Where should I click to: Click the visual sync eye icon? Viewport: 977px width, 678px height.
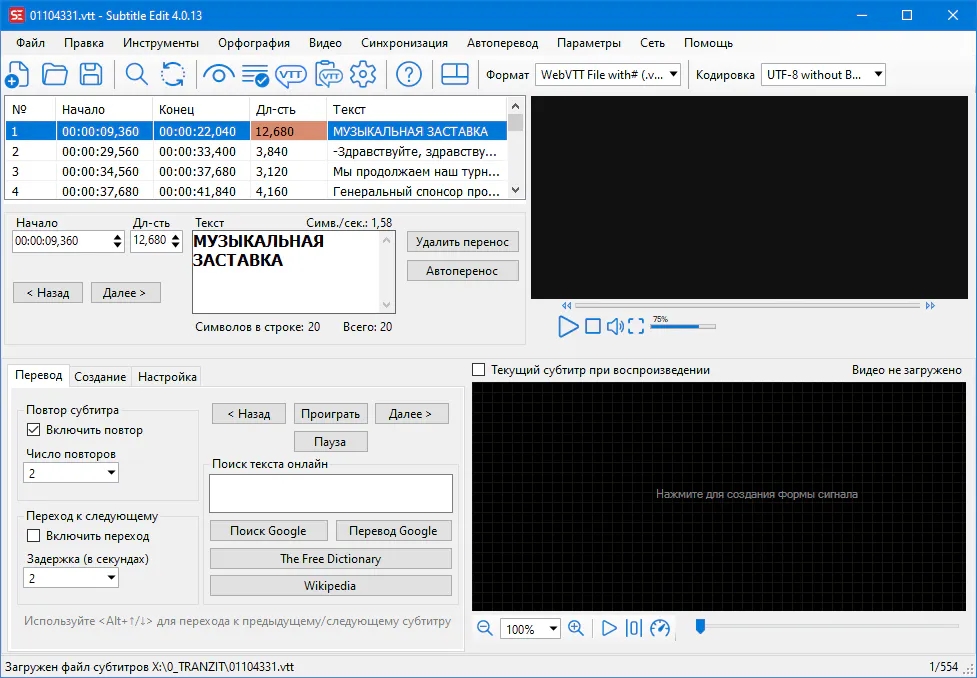coord(218,74)
